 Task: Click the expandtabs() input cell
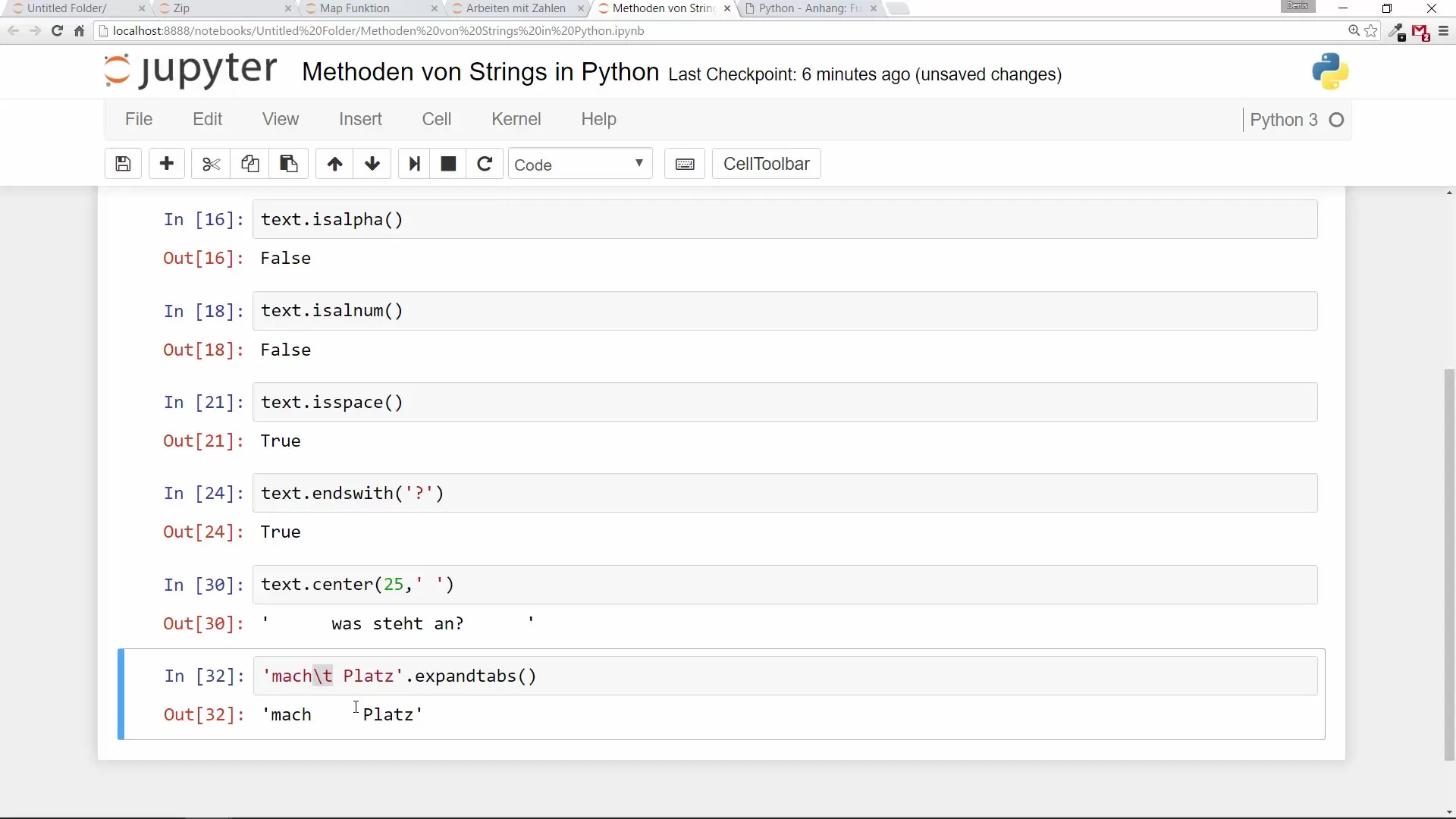[785, 676]
